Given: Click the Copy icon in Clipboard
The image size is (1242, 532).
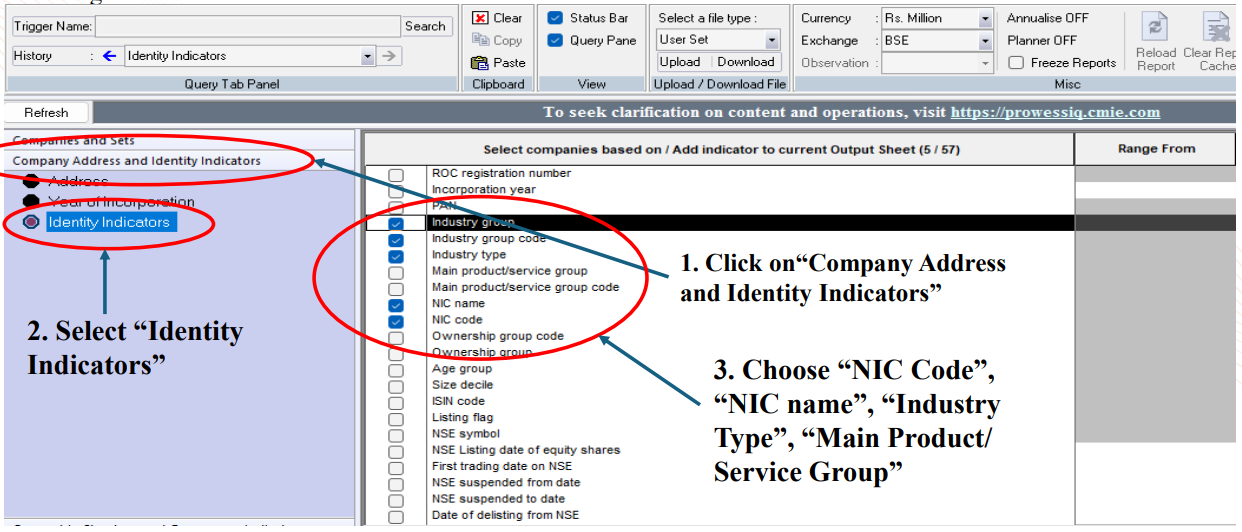Looking at the screenshot, I should click(480, 40).
